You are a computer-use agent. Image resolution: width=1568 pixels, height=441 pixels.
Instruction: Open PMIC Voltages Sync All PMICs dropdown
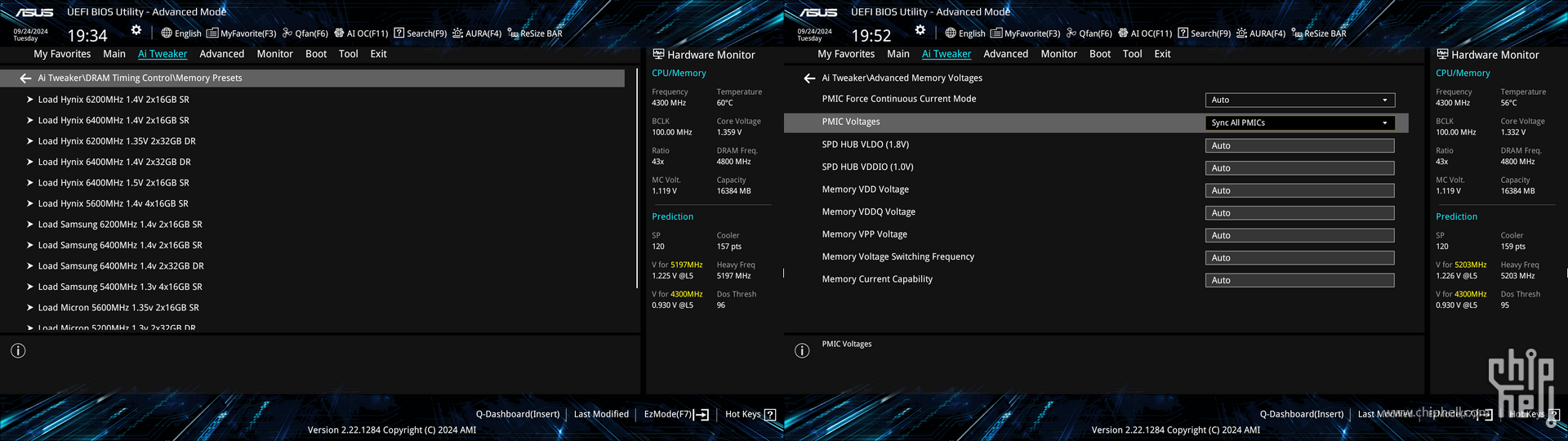pos(1300,123)
